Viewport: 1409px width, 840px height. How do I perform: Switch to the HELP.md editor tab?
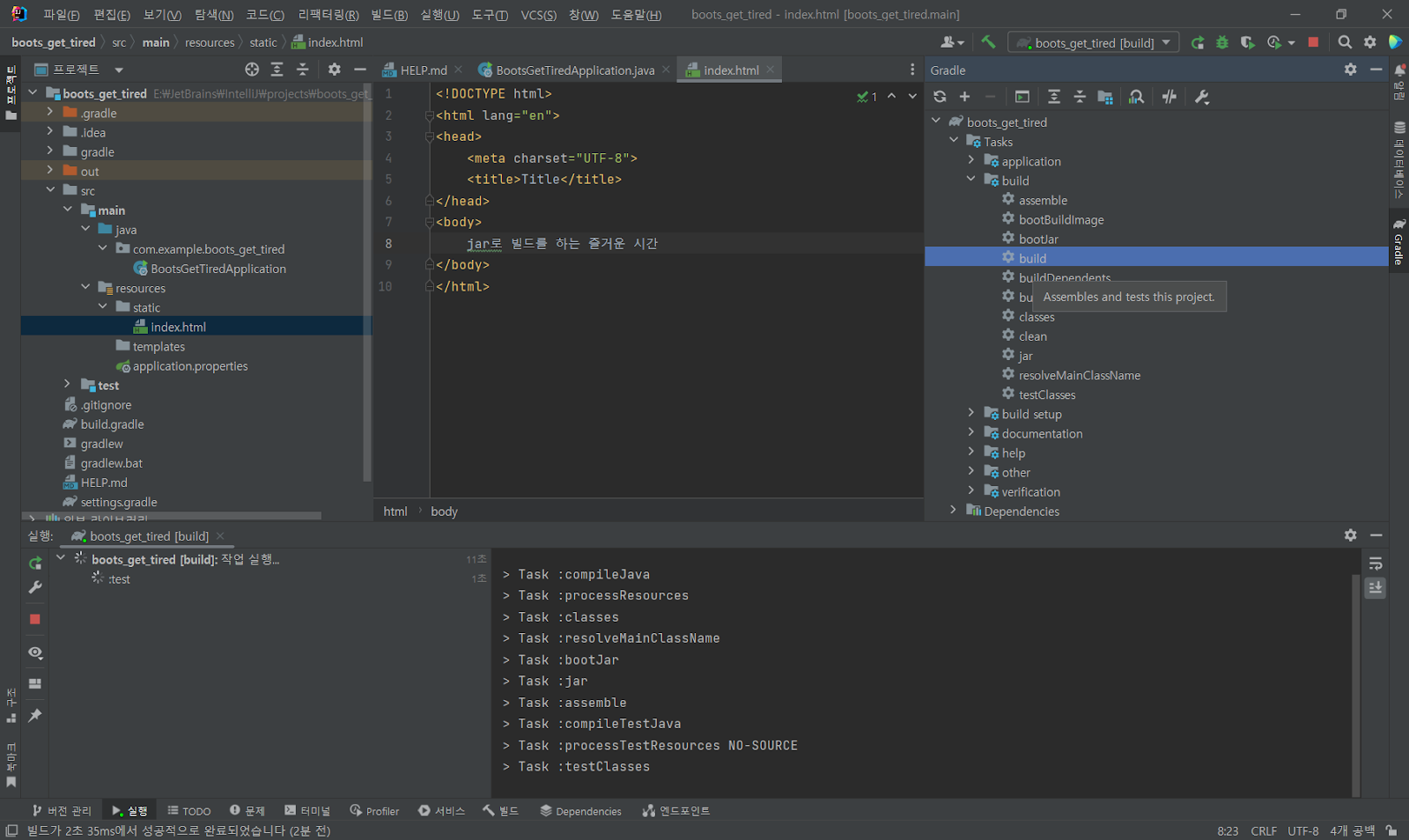tap(423, 70)
